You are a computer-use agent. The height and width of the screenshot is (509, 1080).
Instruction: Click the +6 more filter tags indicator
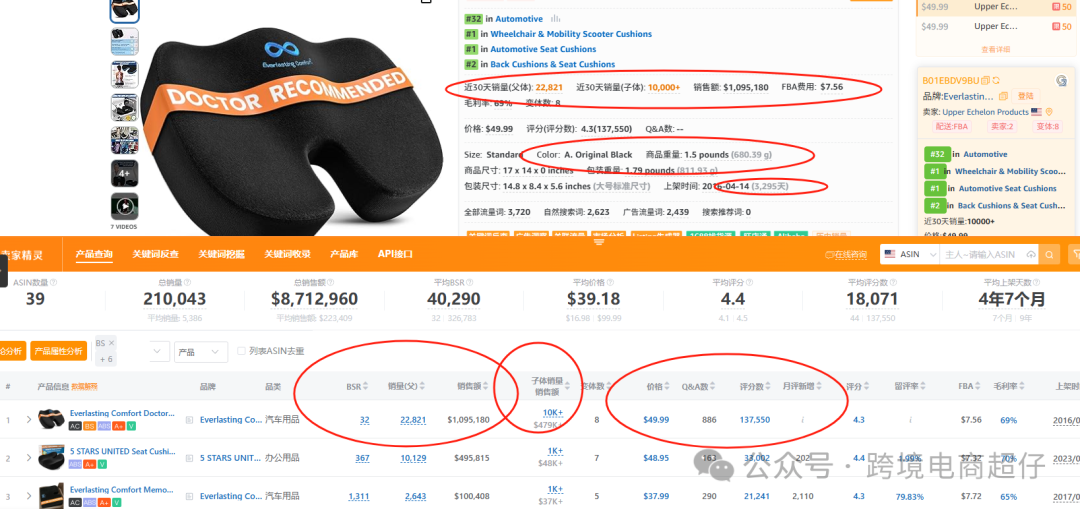(x=106, y=360)
